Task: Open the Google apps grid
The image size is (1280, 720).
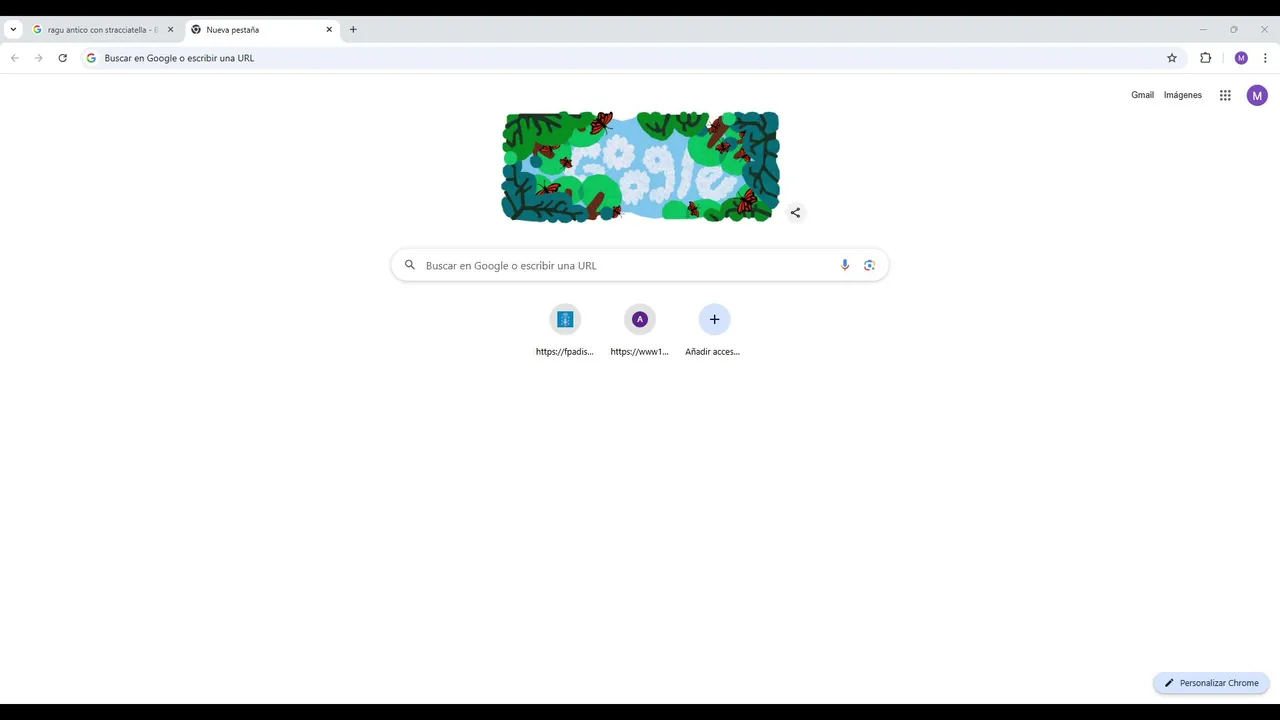Action: [x=1225, y=96]
